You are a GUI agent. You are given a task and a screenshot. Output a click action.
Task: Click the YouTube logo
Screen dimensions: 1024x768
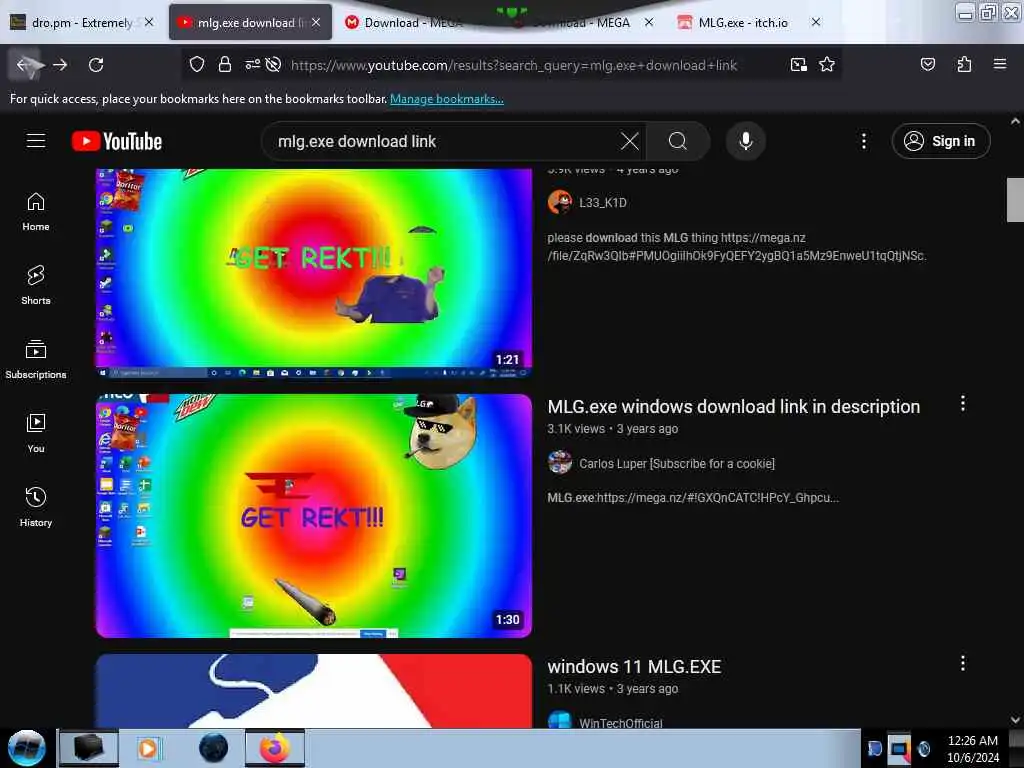[117, 141]
